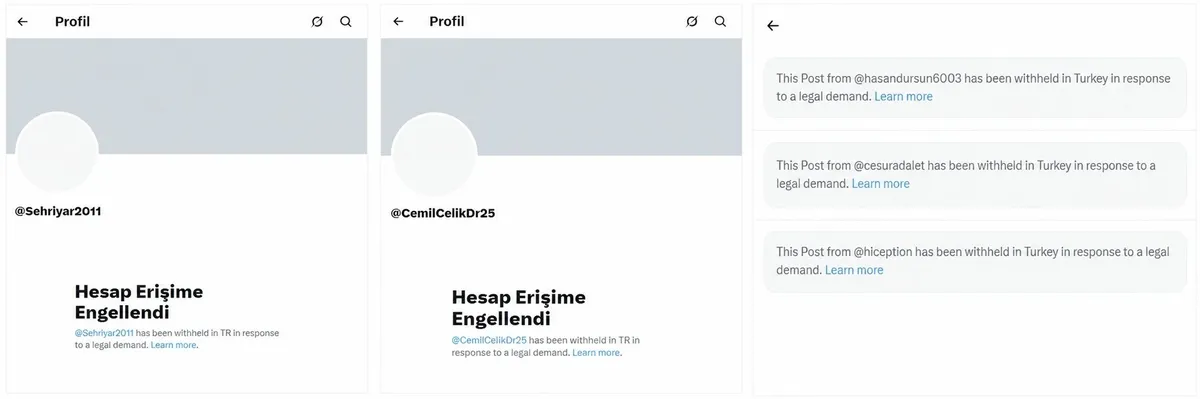1200x399 pixels.
Task: Open Learn more in the hiception post notice
Action: [x=854, y=270]
